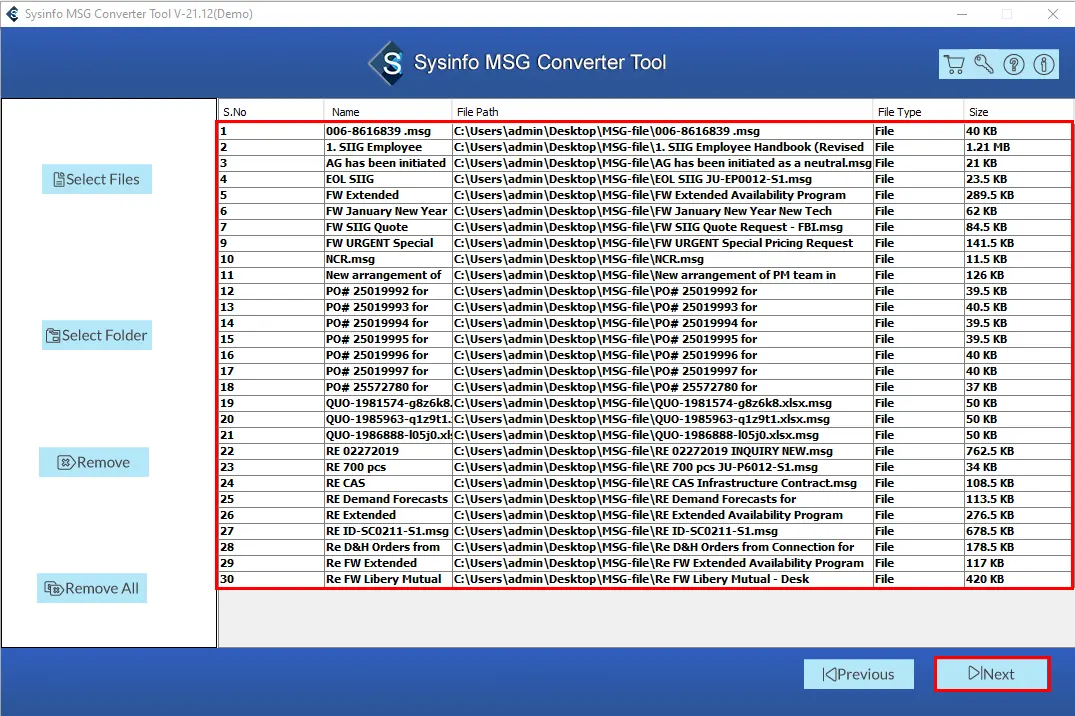Select the EOL SIIG file row

click(x=350, y=179)
